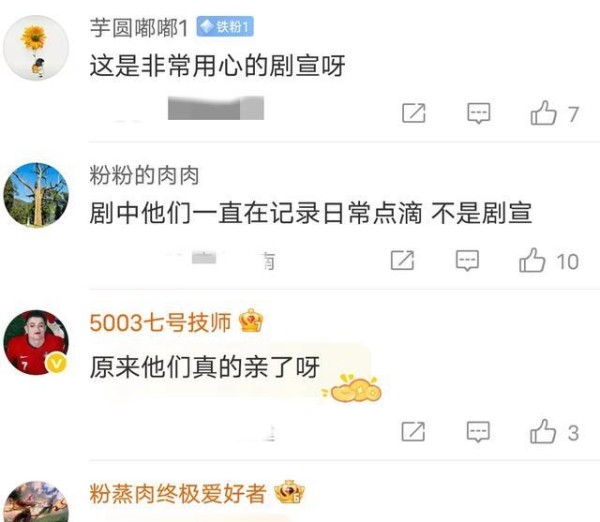
Task: Visit username 粉粉的肉肉's profile
Action: [144, 176]
